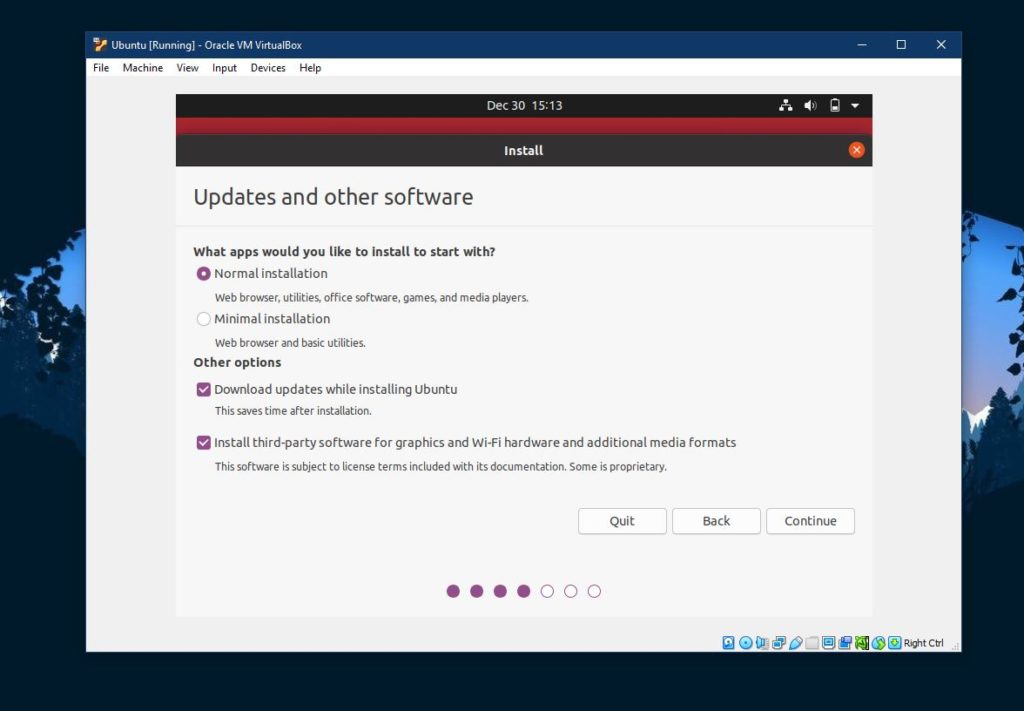
Task: Open the View menu
Action: pos(187,68)
